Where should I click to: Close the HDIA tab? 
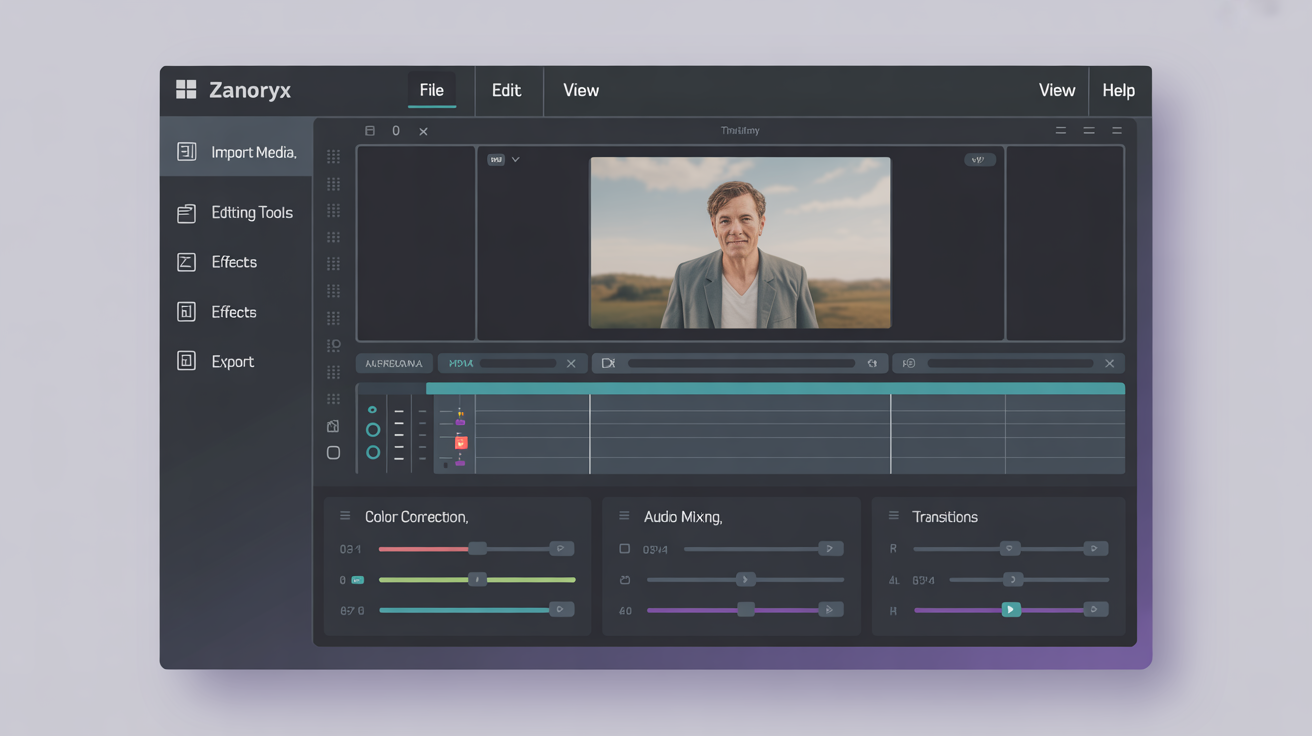(x=571, y=363)
